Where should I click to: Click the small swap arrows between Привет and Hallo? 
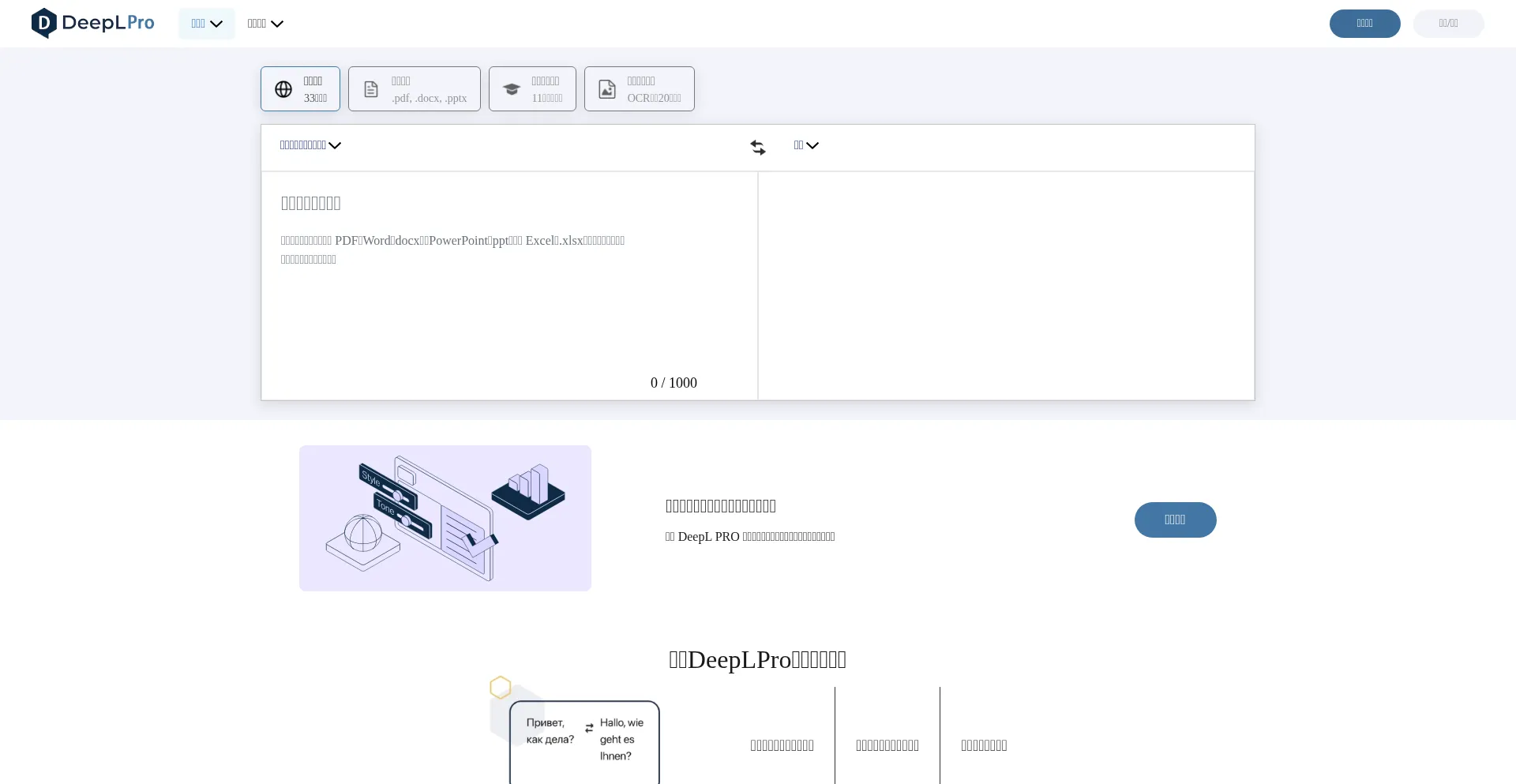click(x=589, y=728)
